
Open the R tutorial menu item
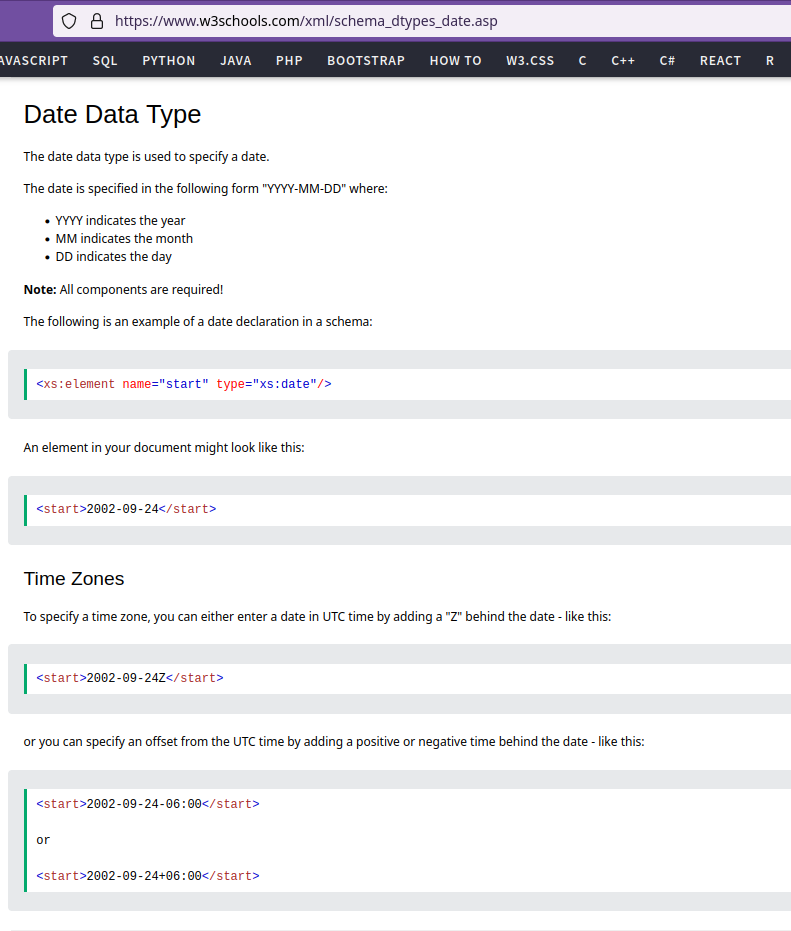tap(770, 61)
